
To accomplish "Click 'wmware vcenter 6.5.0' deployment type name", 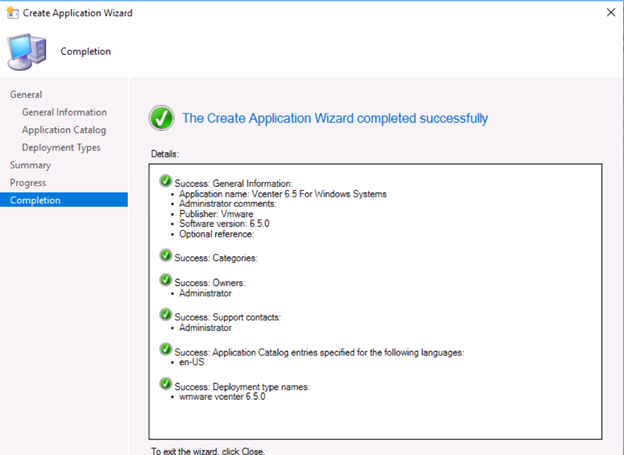I will (222, 397).
